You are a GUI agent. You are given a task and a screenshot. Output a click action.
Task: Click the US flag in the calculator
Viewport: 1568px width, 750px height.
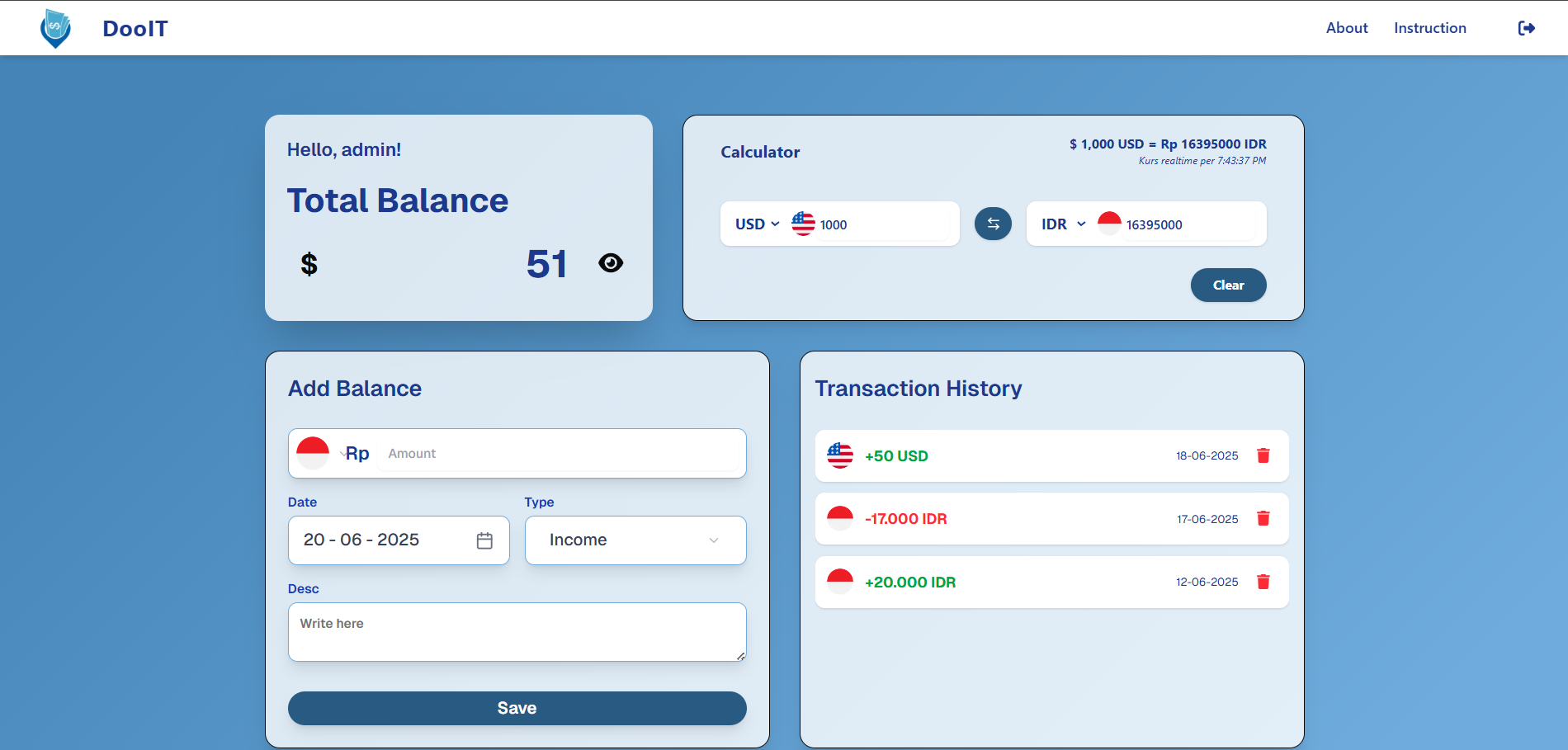[803, 224]
